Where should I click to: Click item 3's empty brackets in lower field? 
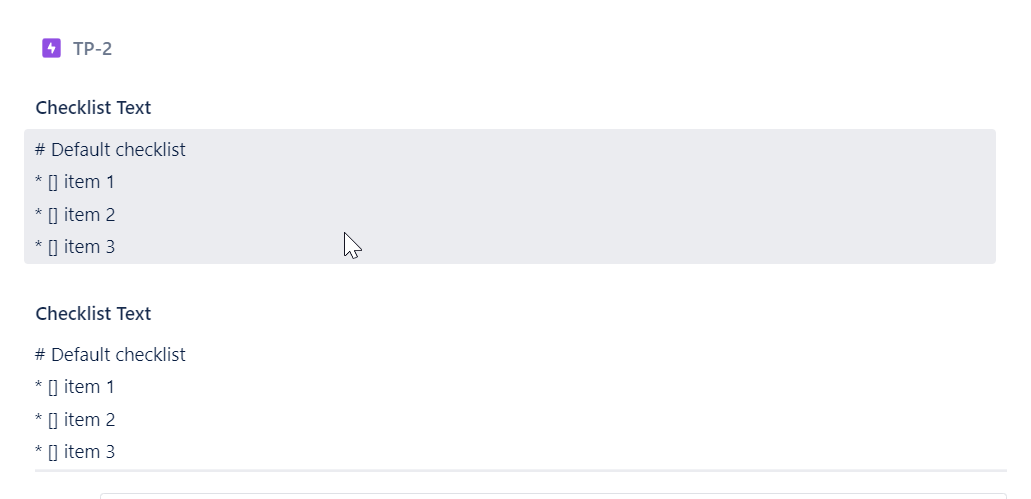tap(53, 452)
